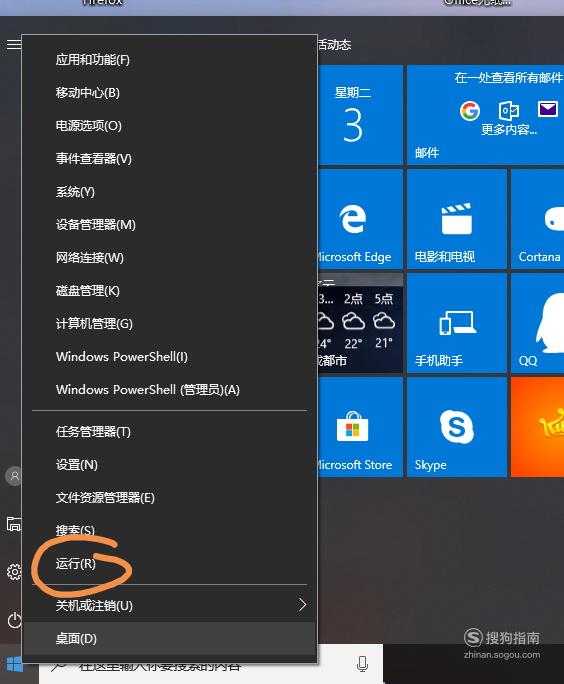Open the Settings gear in Start sidebar
Viewport: 564px width, 684px height.
tap(14, 571)
